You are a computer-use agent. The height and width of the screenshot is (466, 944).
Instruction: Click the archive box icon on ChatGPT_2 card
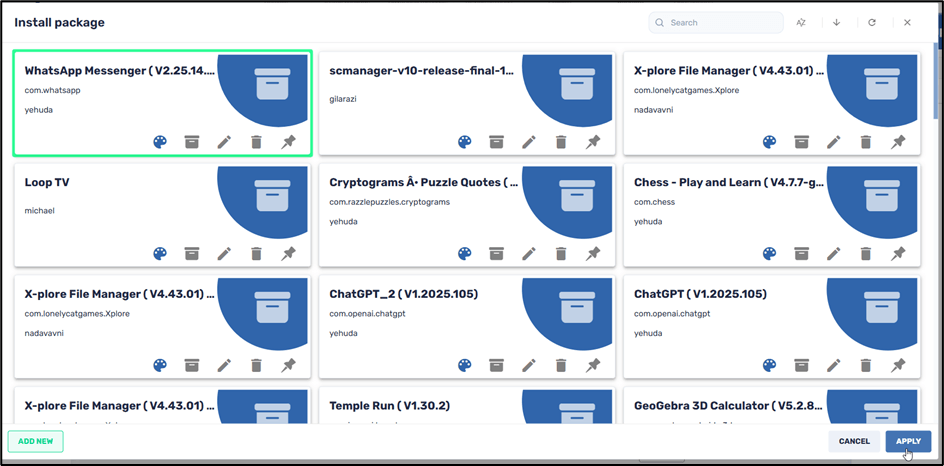click(497, 366)
